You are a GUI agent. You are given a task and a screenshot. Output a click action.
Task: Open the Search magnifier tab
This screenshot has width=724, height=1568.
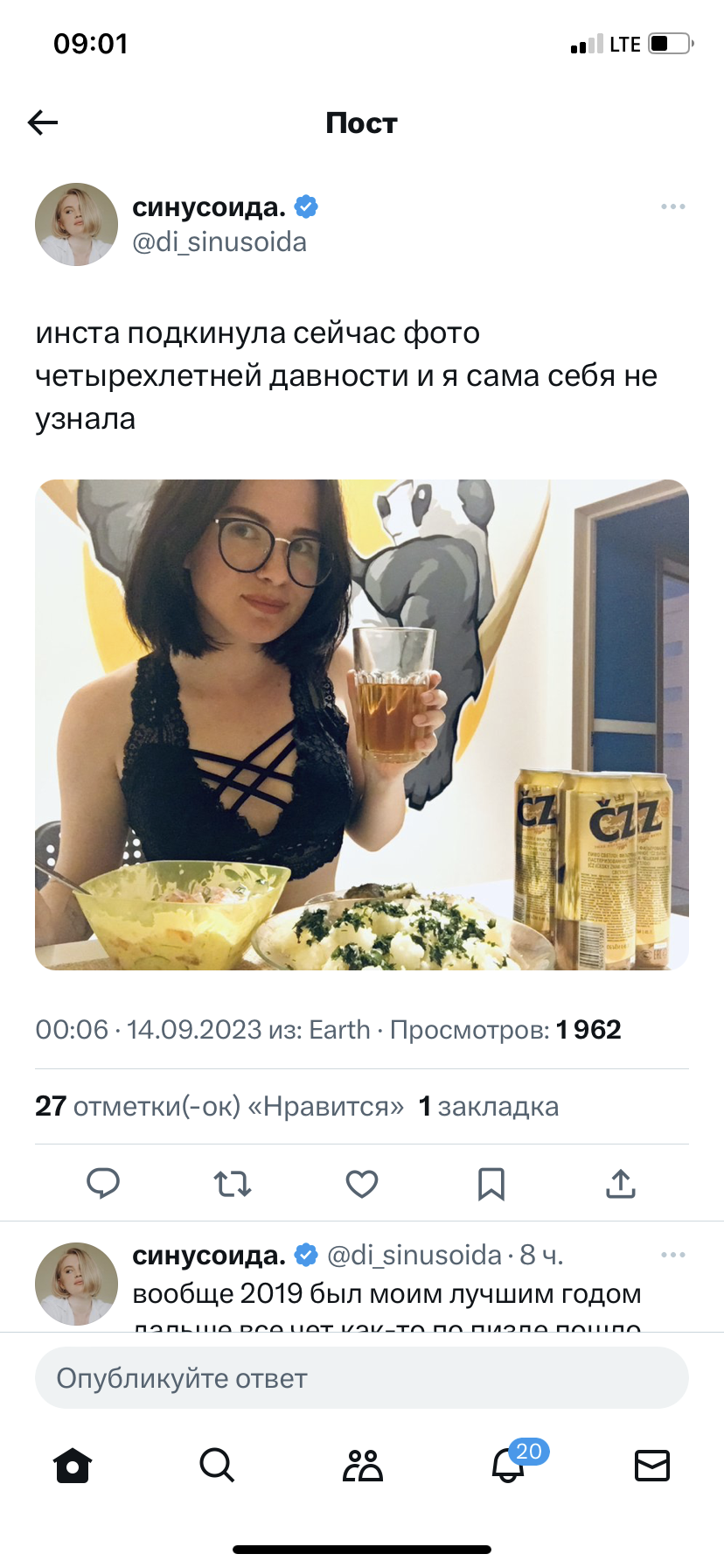(x=217, y=1465)
